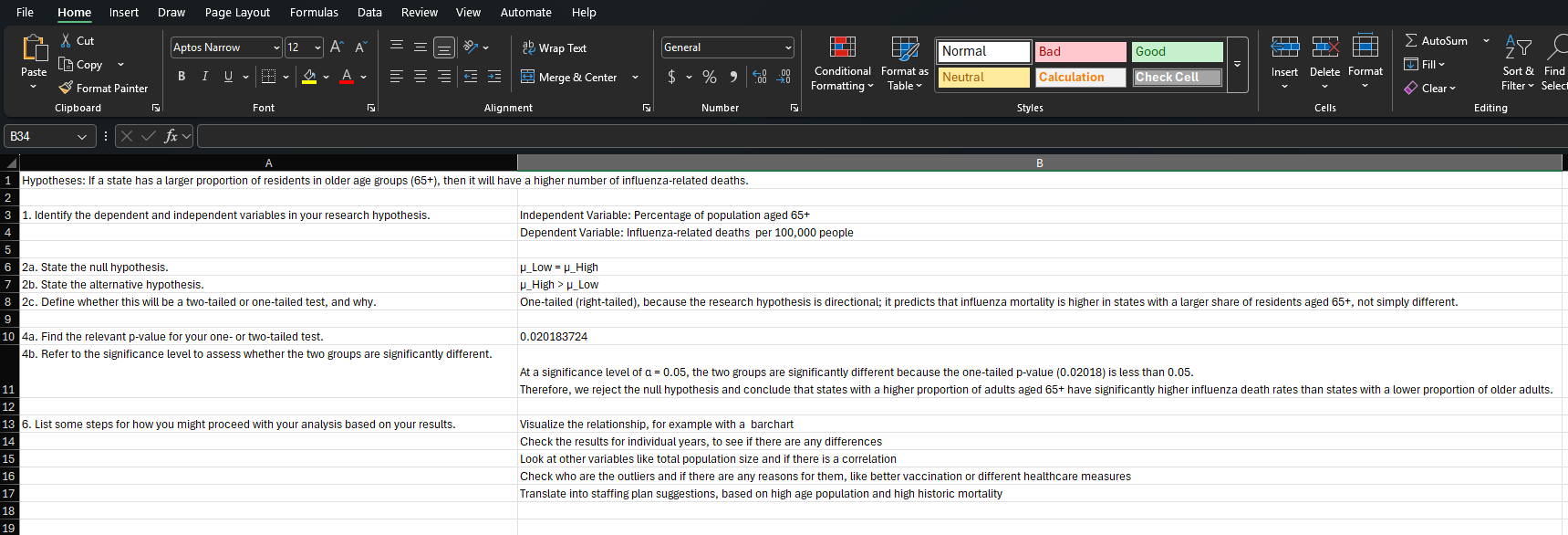The width and height of the screenshot is (1568, 535).
Task: Open Sort & Filter
Action: pos(1518,62)
